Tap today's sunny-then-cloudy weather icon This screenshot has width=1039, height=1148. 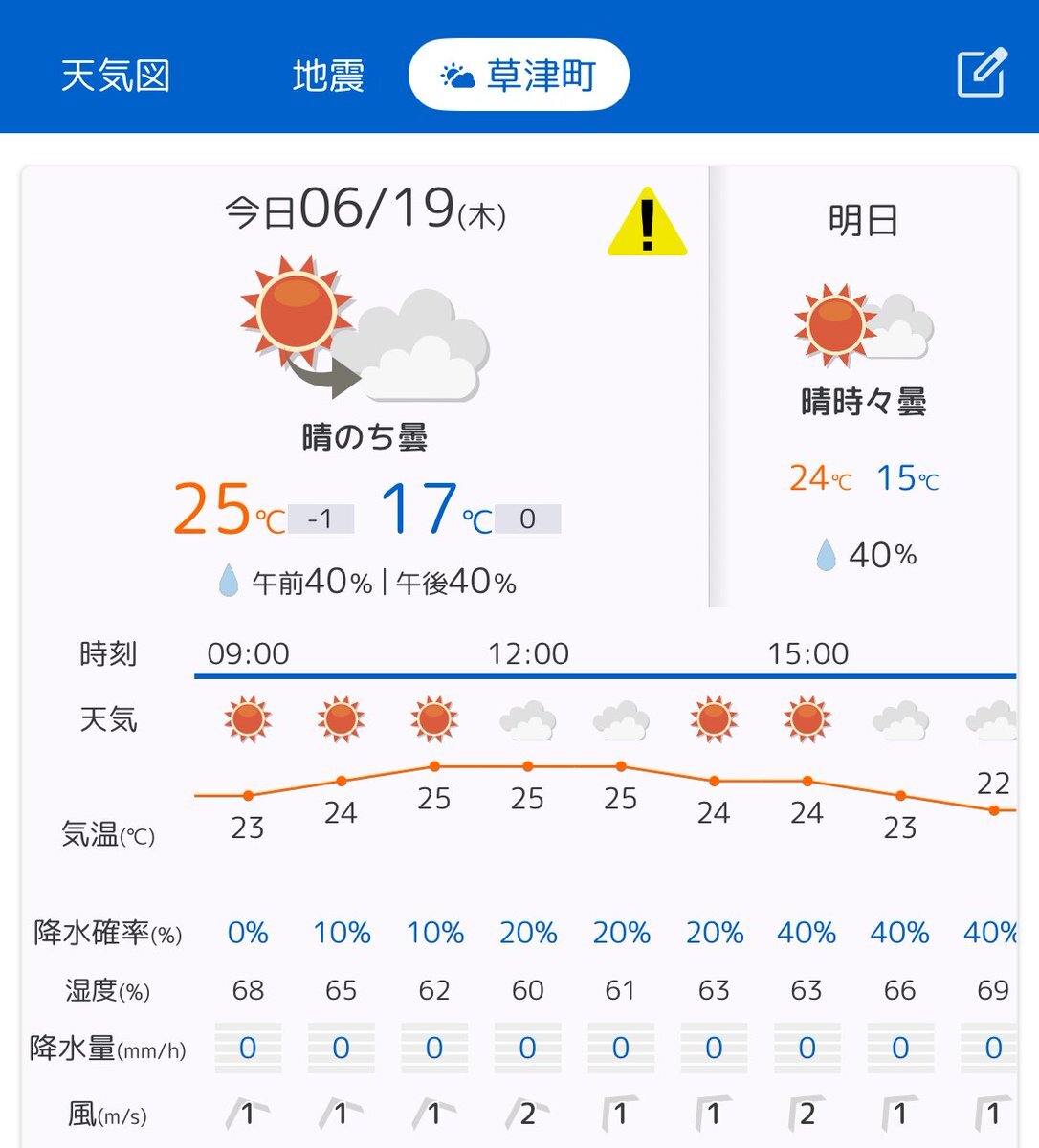pyautogui.click(x=365, y=330)
